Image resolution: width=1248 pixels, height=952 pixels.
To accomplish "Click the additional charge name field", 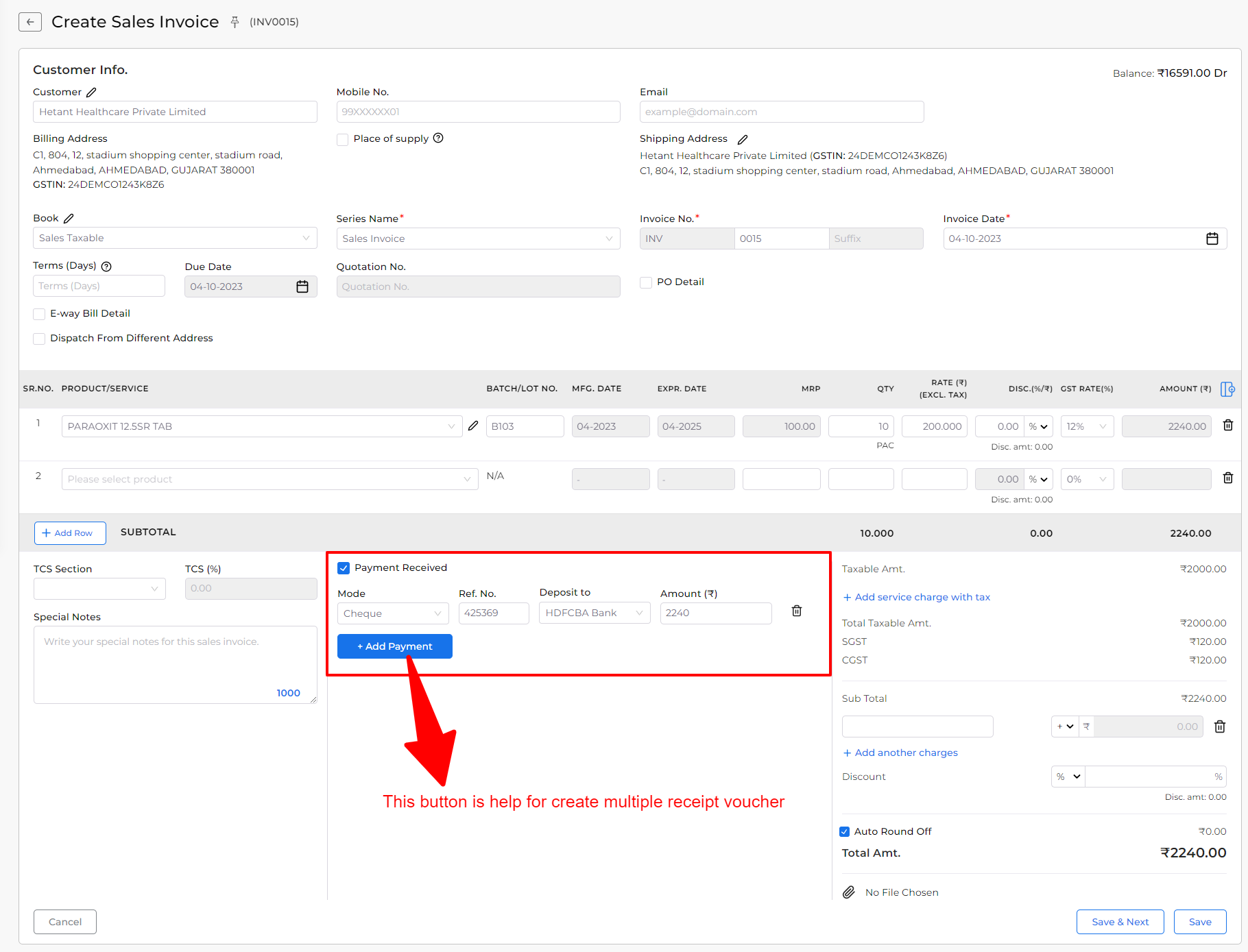I will tap(917, 727).
